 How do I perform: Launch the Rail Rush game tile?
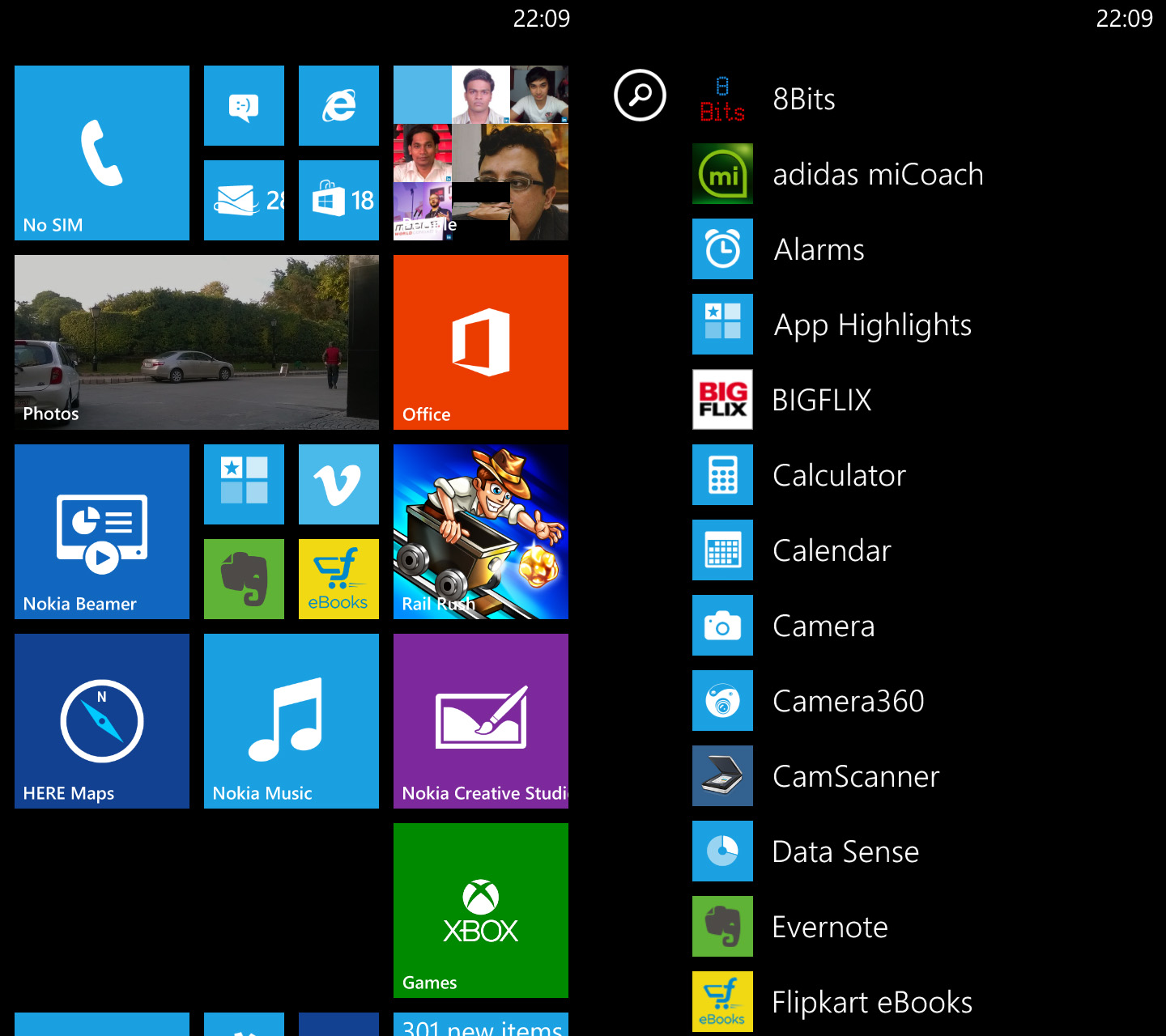(481, 532)
